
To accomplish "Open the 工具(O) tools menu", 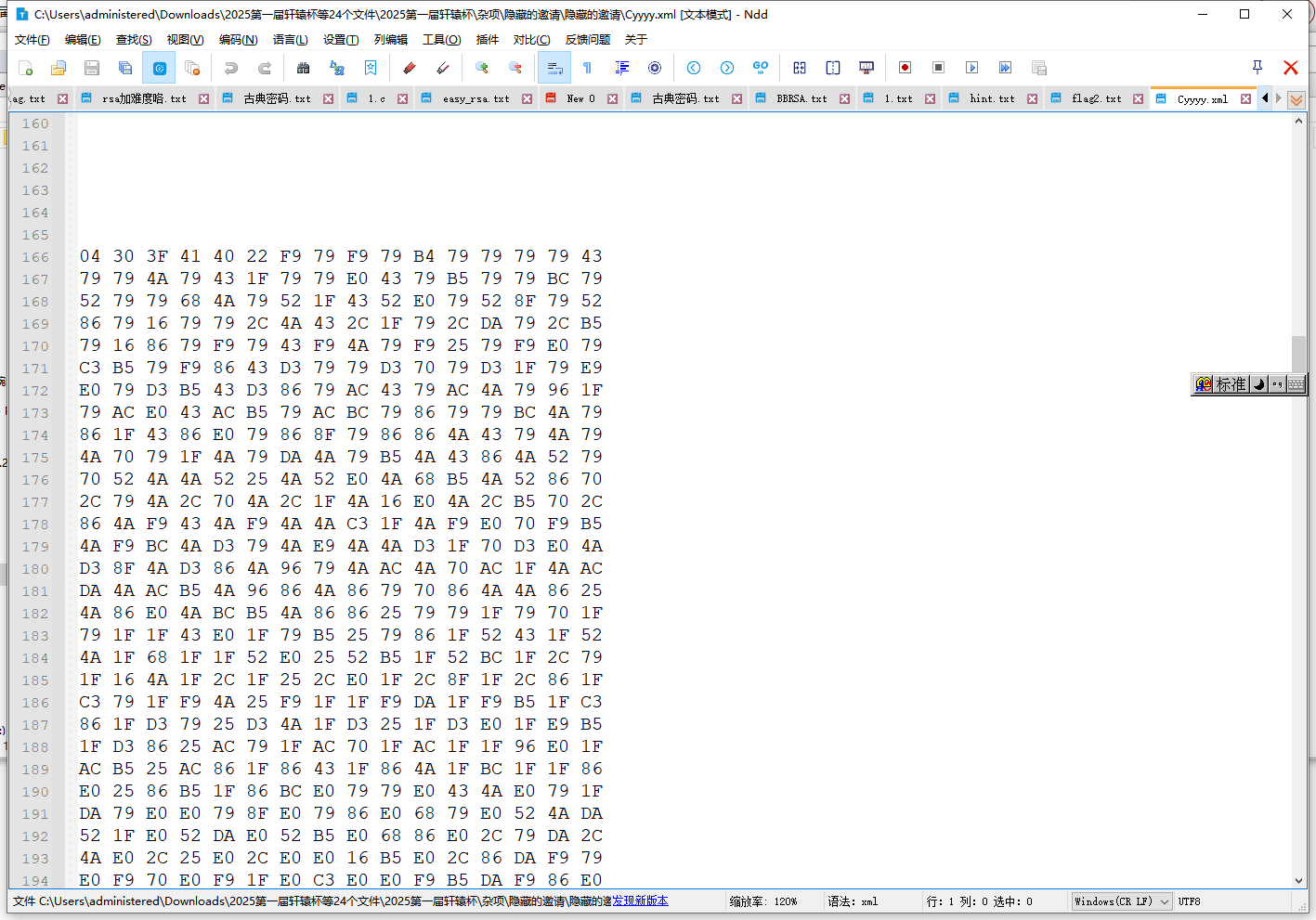I will click(441, 40).
